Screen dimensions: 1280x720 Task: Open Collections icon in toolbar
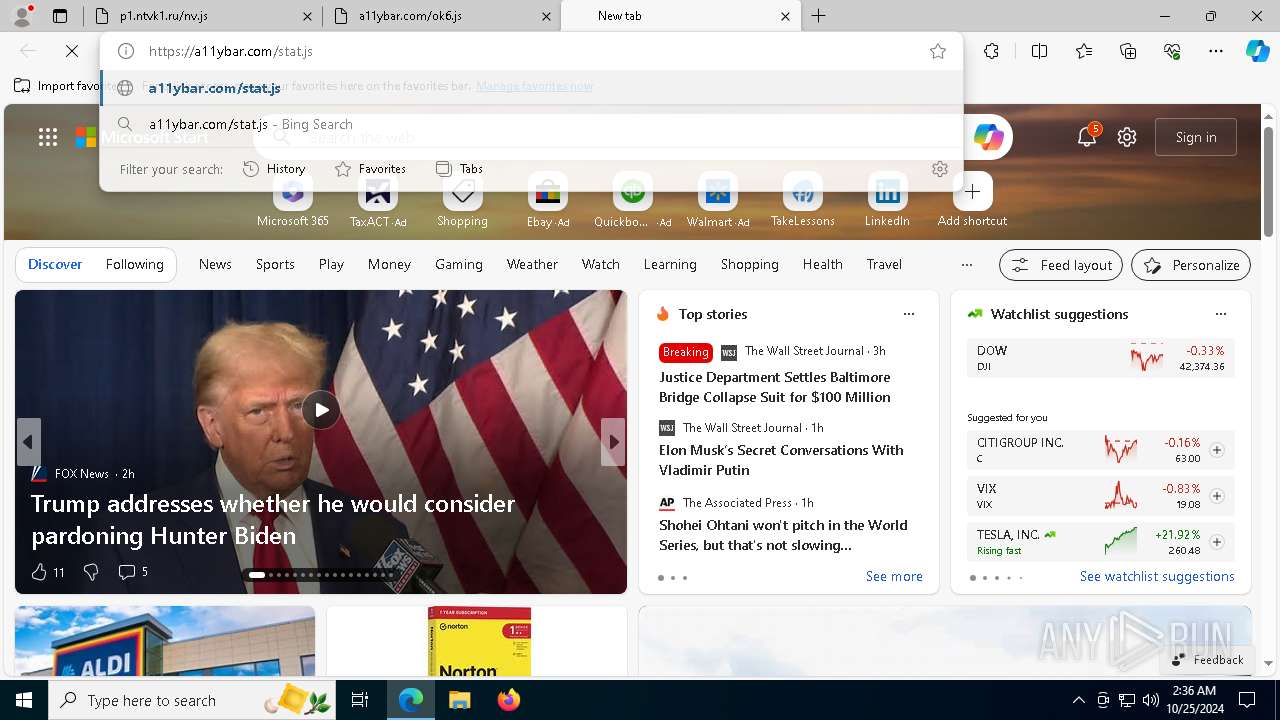1128,51
